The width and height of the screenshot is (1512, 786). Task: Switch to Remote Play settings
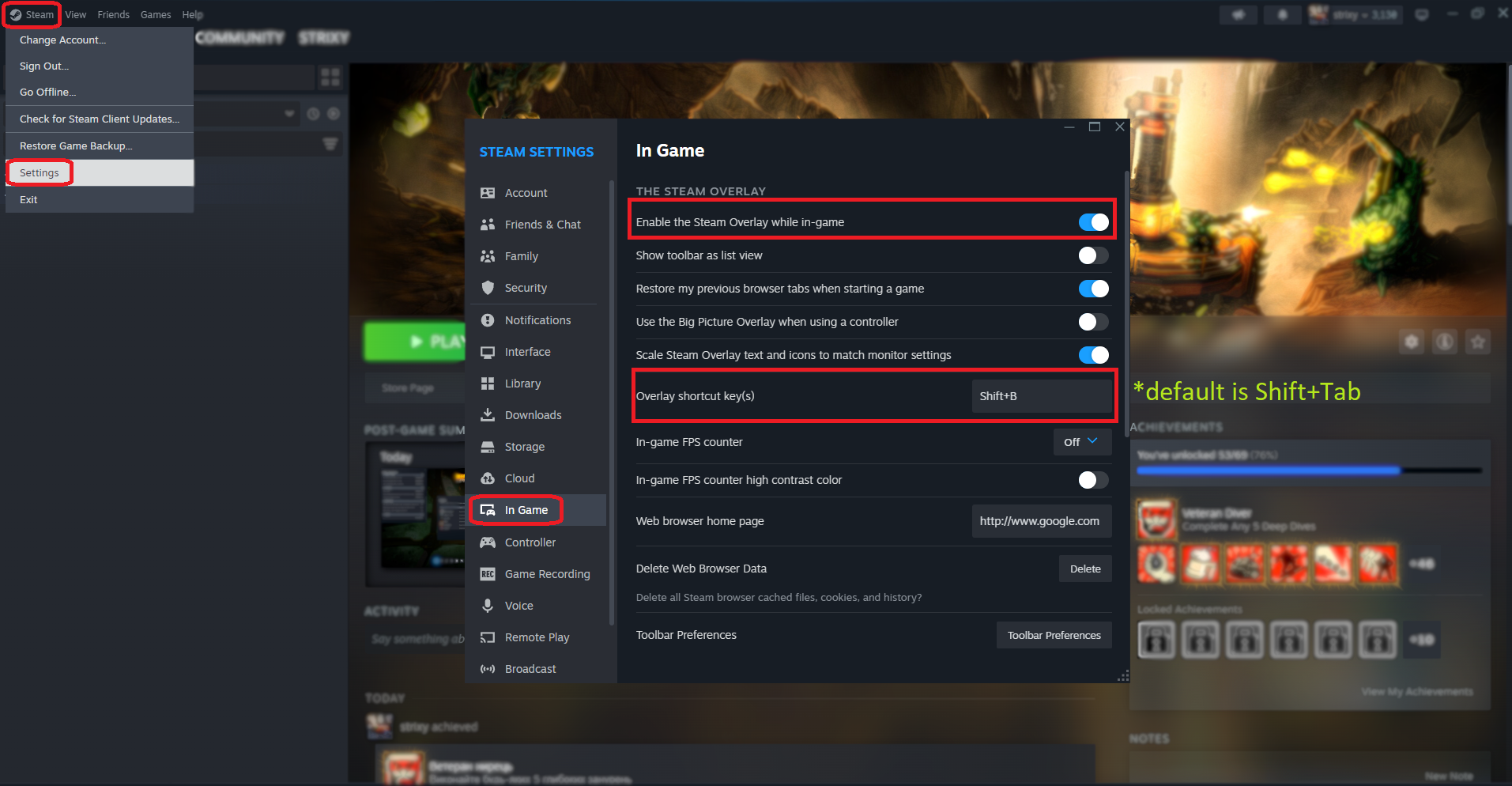537,637
